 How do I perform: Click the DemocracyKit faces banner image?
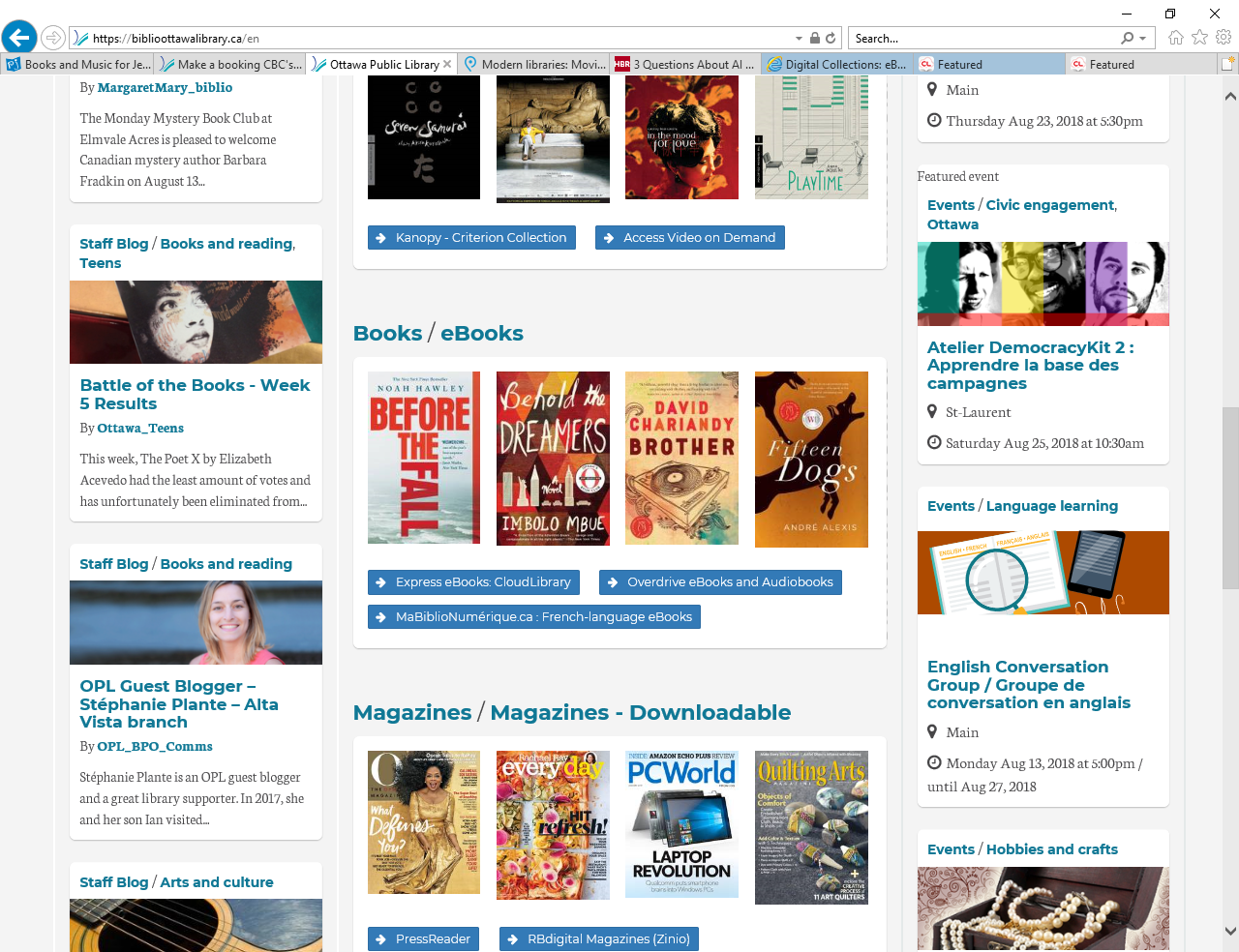(1043, 283)
